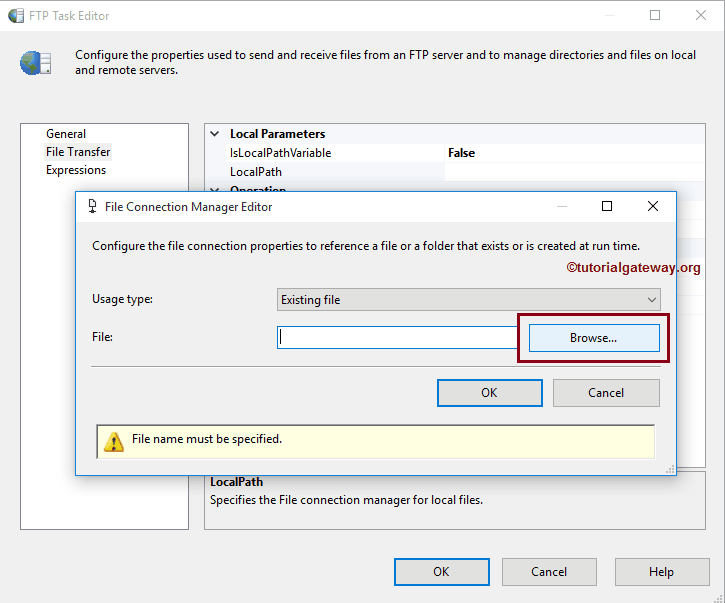Open the Expressions page
725x603 pixels.
click(76, 170)
